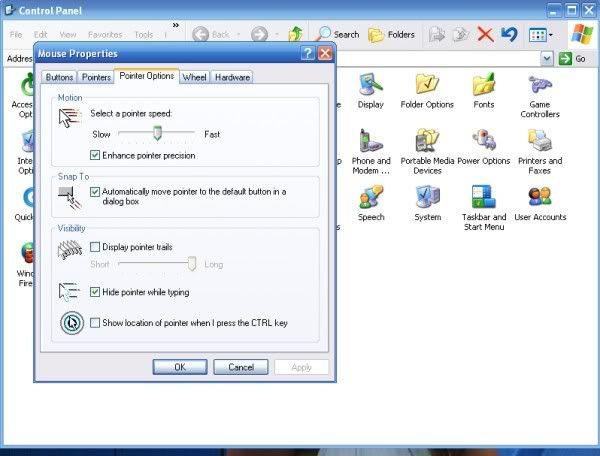The width and height of the screenshot is (600, 456).
Task: Open the Game Controllers icon
Action: (x=540, y=96)
